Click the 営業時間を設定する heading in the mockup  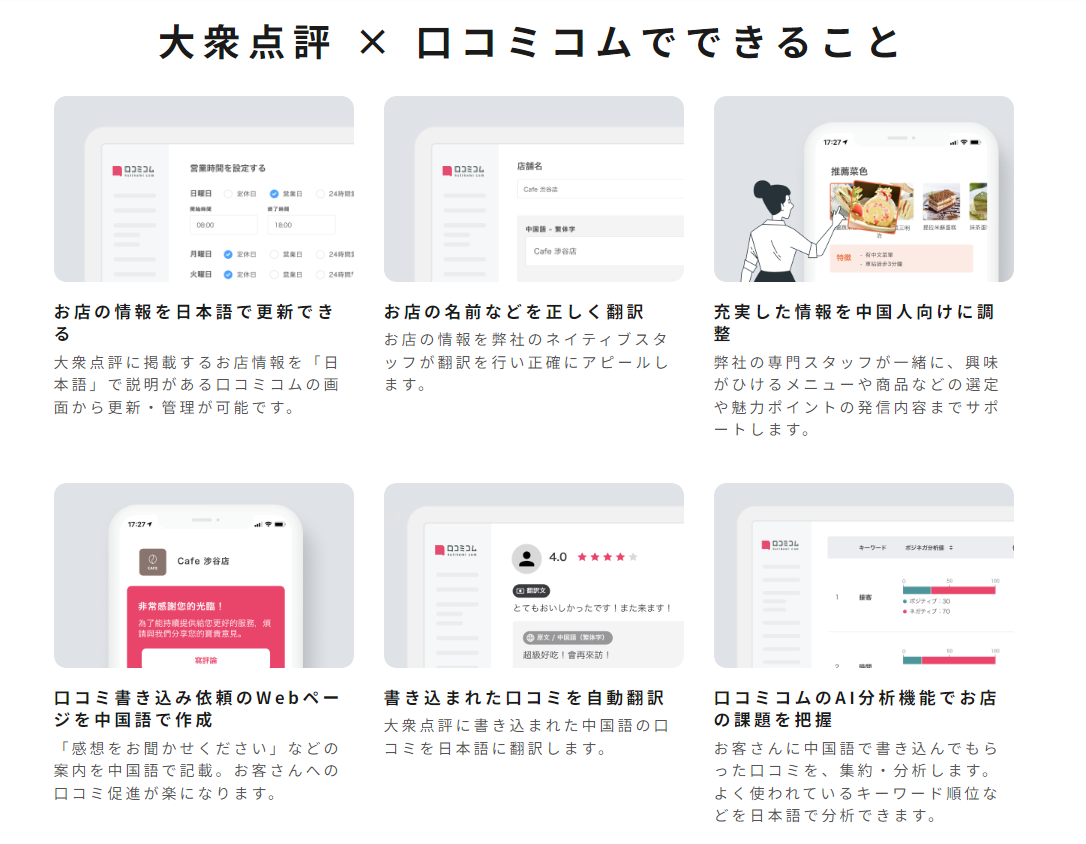(228, 168)
